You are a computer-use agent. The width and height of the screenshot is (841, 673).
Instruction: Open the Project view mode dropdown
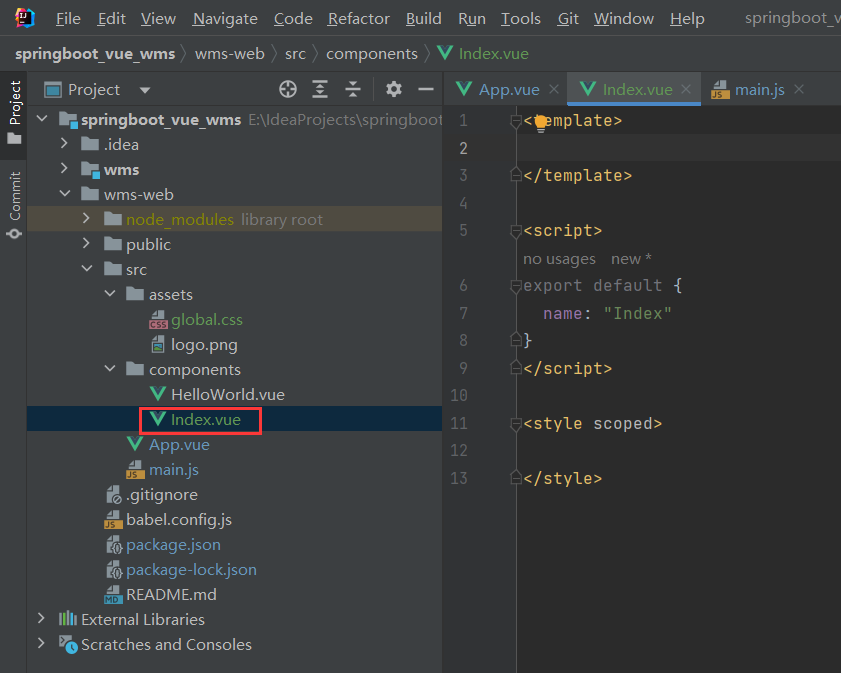coord(144,89)
